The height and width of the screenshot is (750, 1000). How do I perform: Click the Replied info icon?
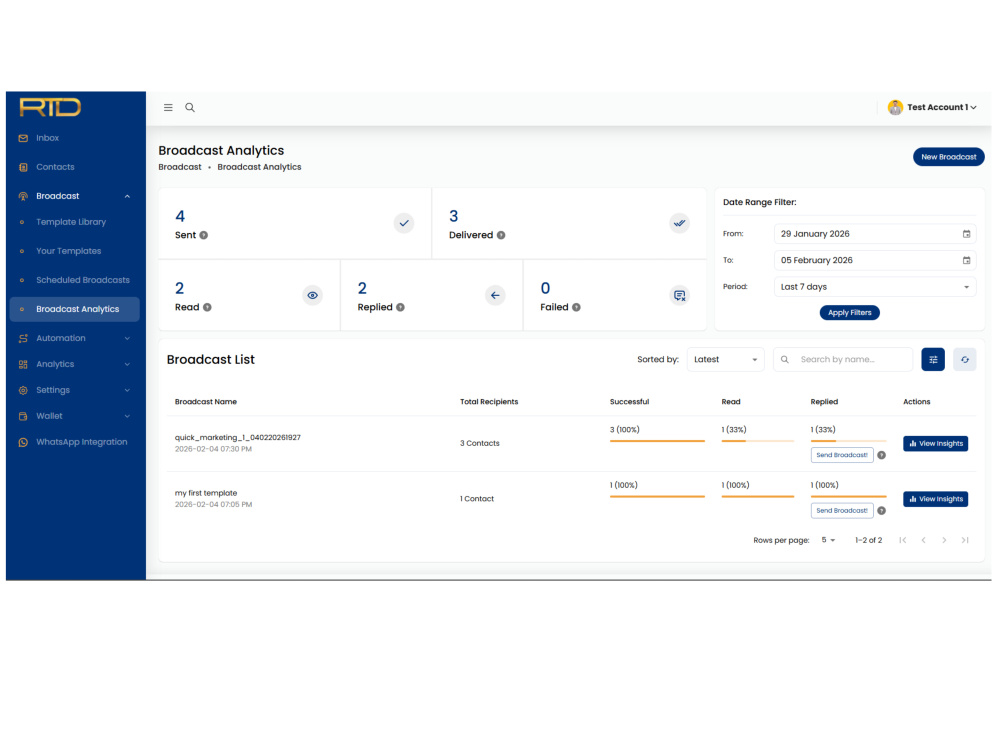[x=401, y=307]
